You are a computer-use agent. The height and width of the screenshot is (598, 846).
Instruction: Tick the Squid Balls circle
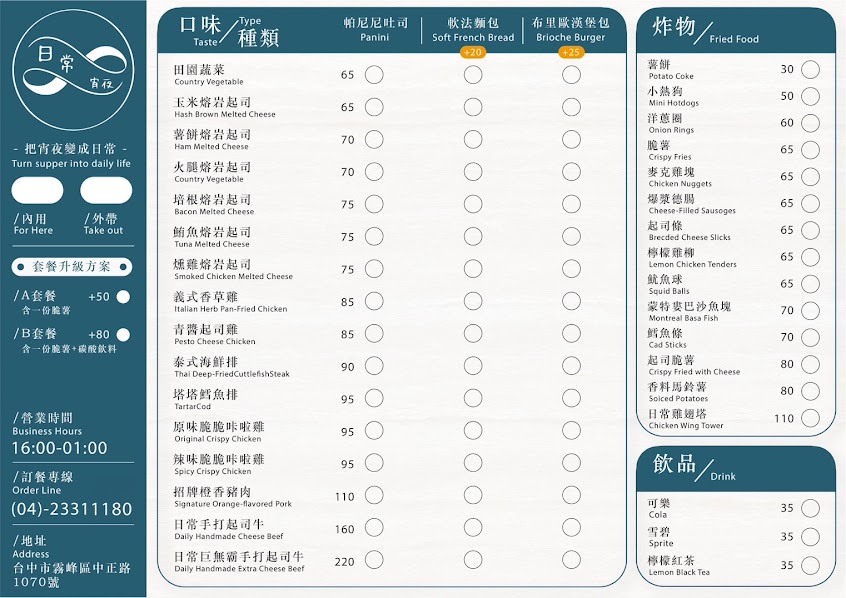click(810, 284)
